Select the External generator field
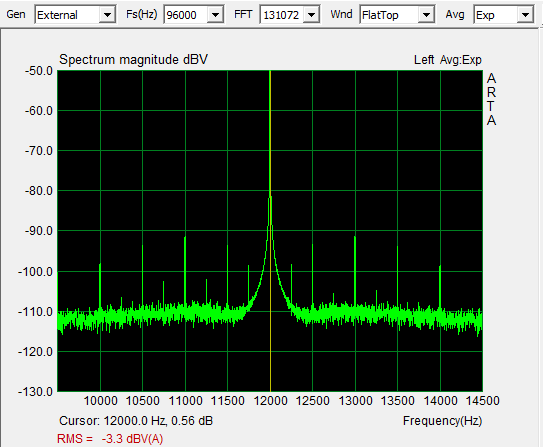 pos(68,15)
